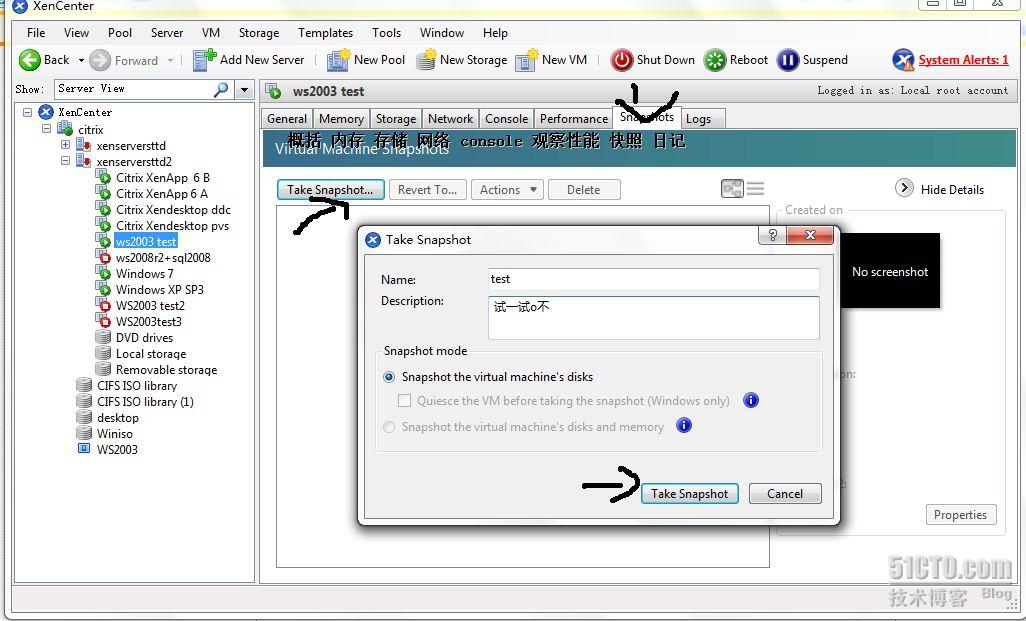Click the New VM icon
The width and height of the screenshot is (1026, 621).
click(x=526, y=60)
